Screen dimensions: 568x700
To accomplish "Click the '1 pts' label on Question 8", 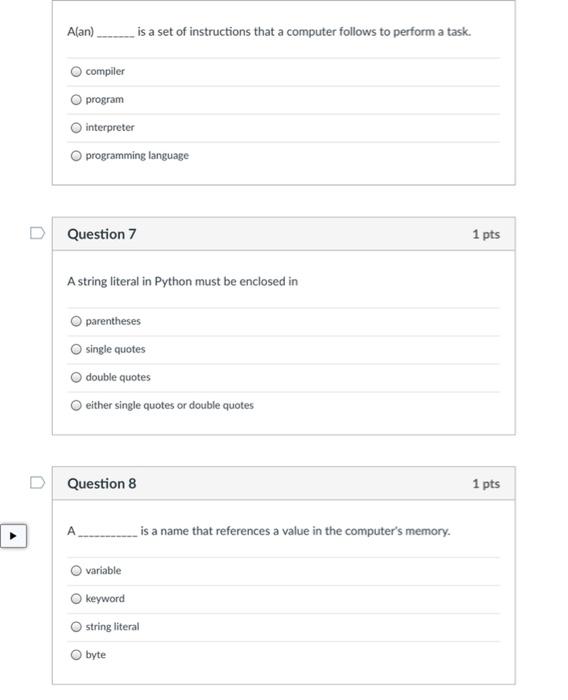I will [x=486, y=484].
